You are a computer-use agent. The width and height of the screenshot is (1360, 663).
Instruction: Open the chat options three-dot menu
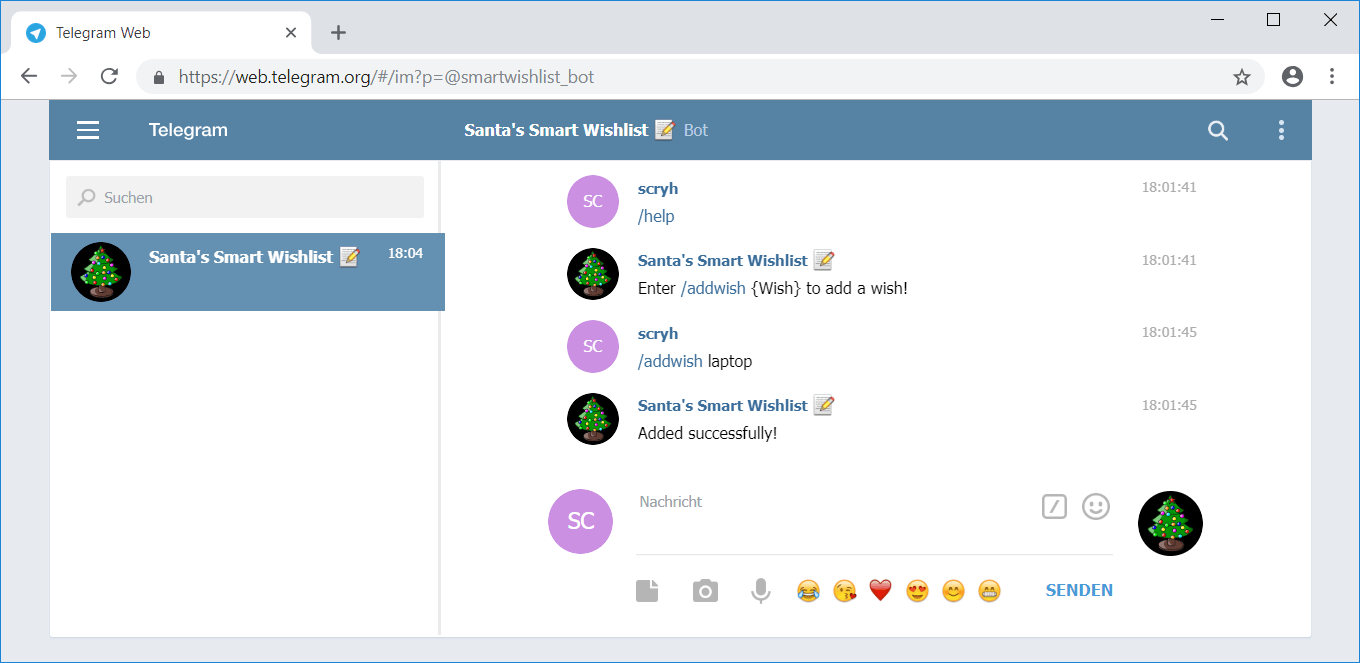click(1281, 129)
